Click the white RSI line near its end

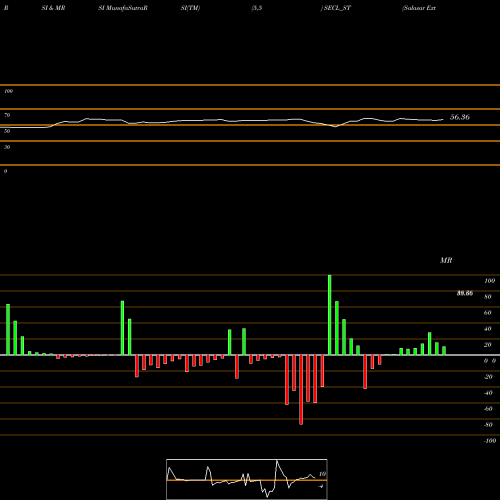tap(441, 120)
